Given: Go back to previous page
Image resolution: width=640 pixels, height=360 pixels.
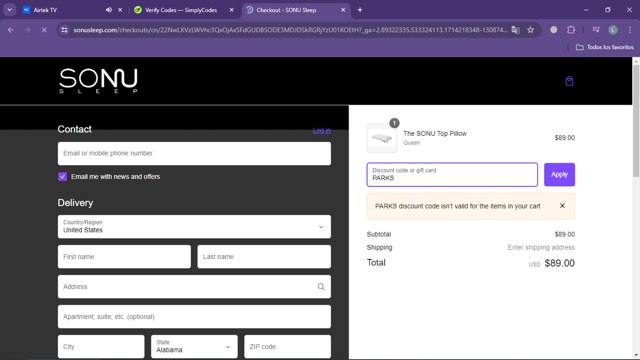Looking at the screenshot, I should 11,30.
